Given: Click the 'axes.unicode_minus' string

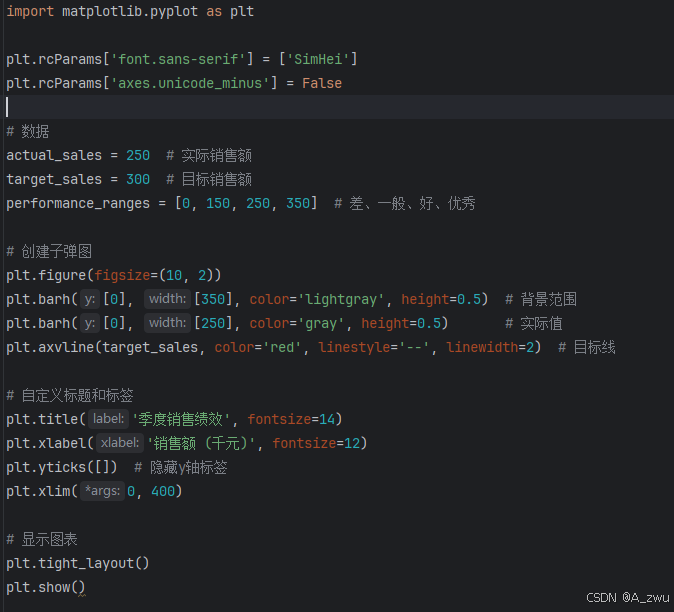Looking at the screenshot, I should (190, 83).
